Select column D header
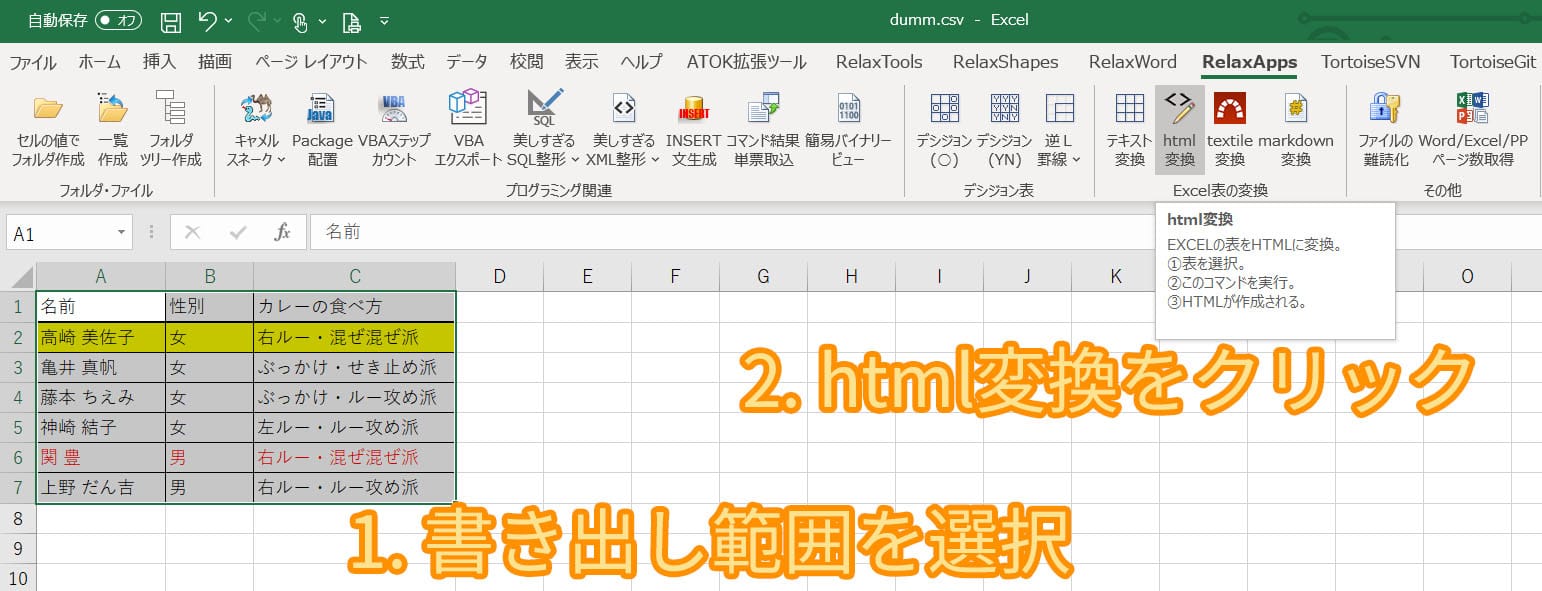This screenshot has height=591, width=1542. click(499, 277)
